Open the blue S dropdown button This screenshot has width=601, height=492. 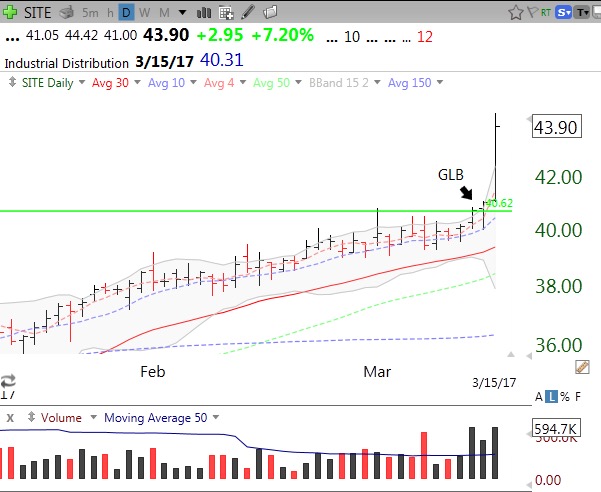pyautogui.click(x=564, y=13)
